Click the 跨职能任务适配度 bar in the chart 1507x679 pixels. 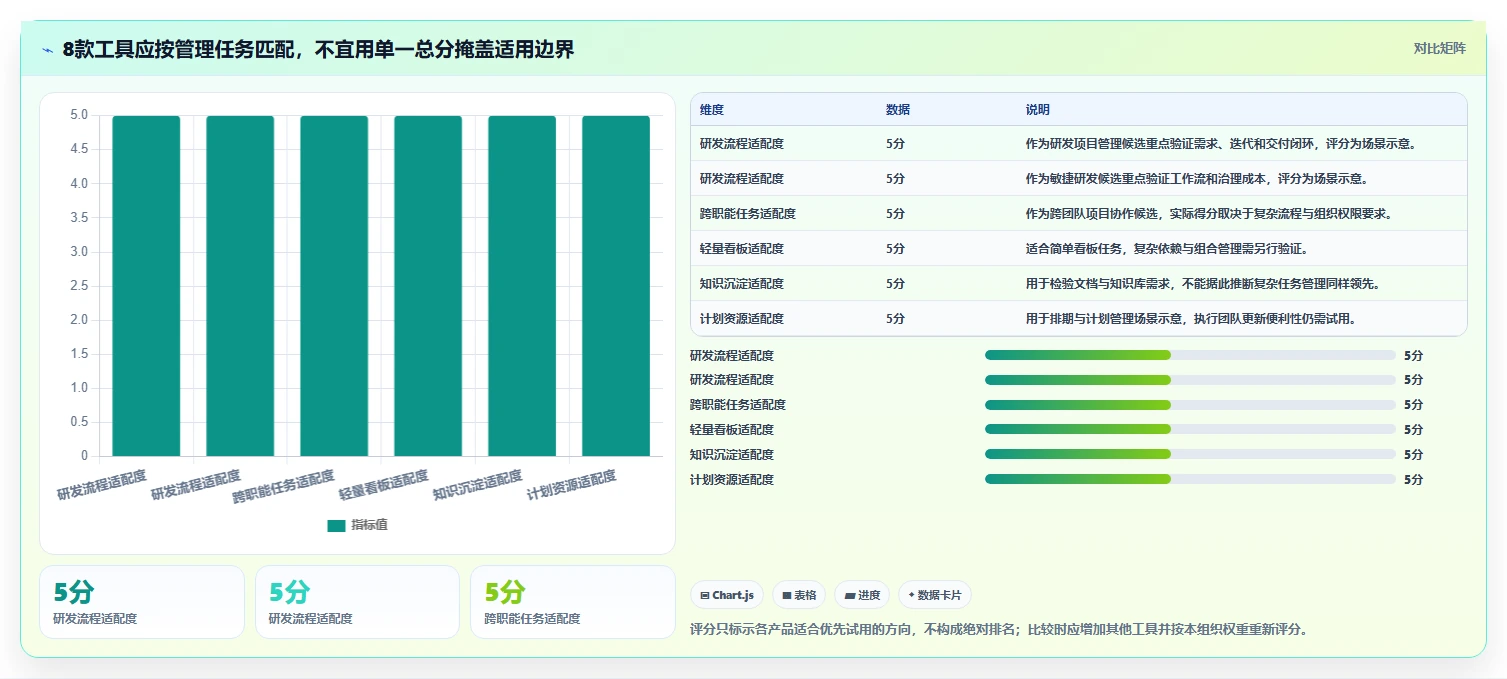coord(334,286)
